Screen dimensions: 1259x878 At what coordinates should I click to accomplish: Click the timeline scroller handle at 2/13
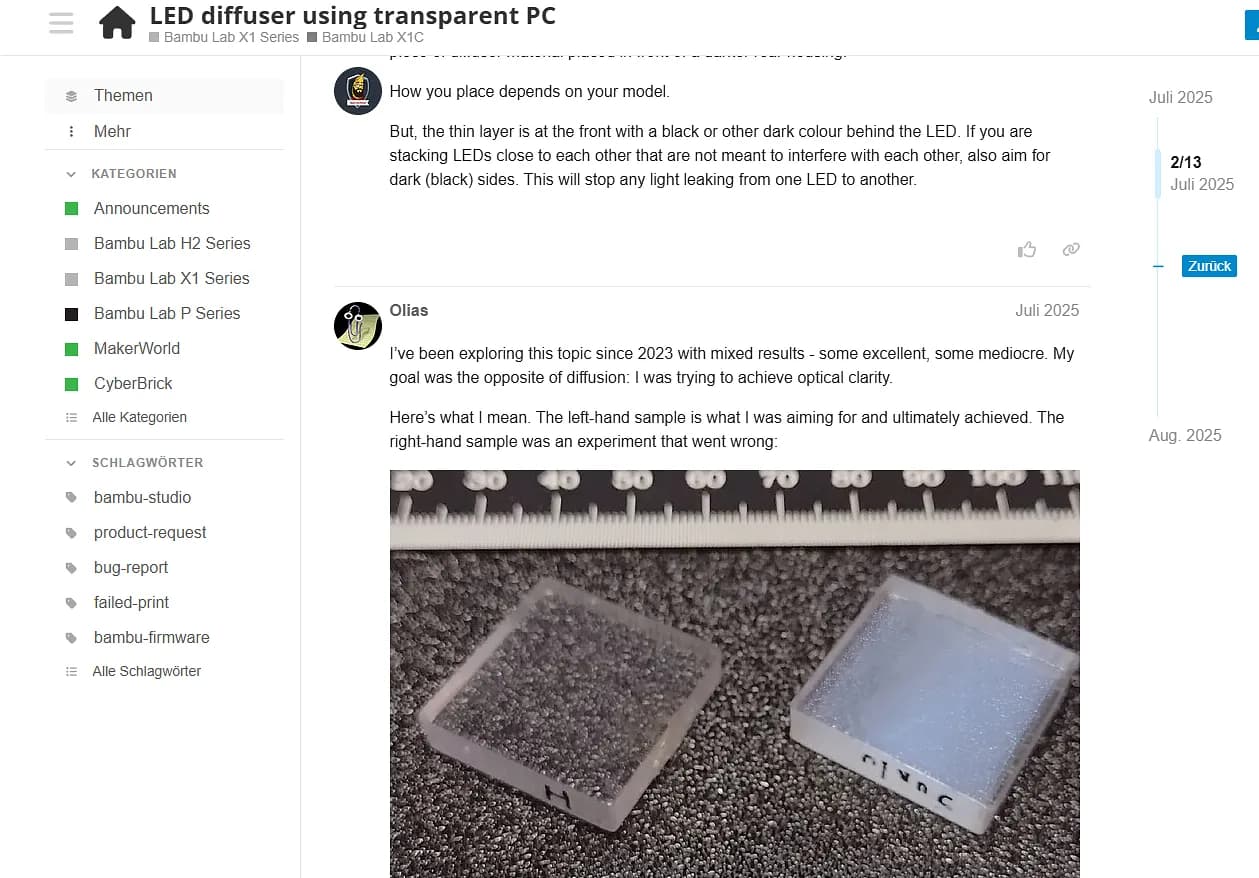point(1158,173)
